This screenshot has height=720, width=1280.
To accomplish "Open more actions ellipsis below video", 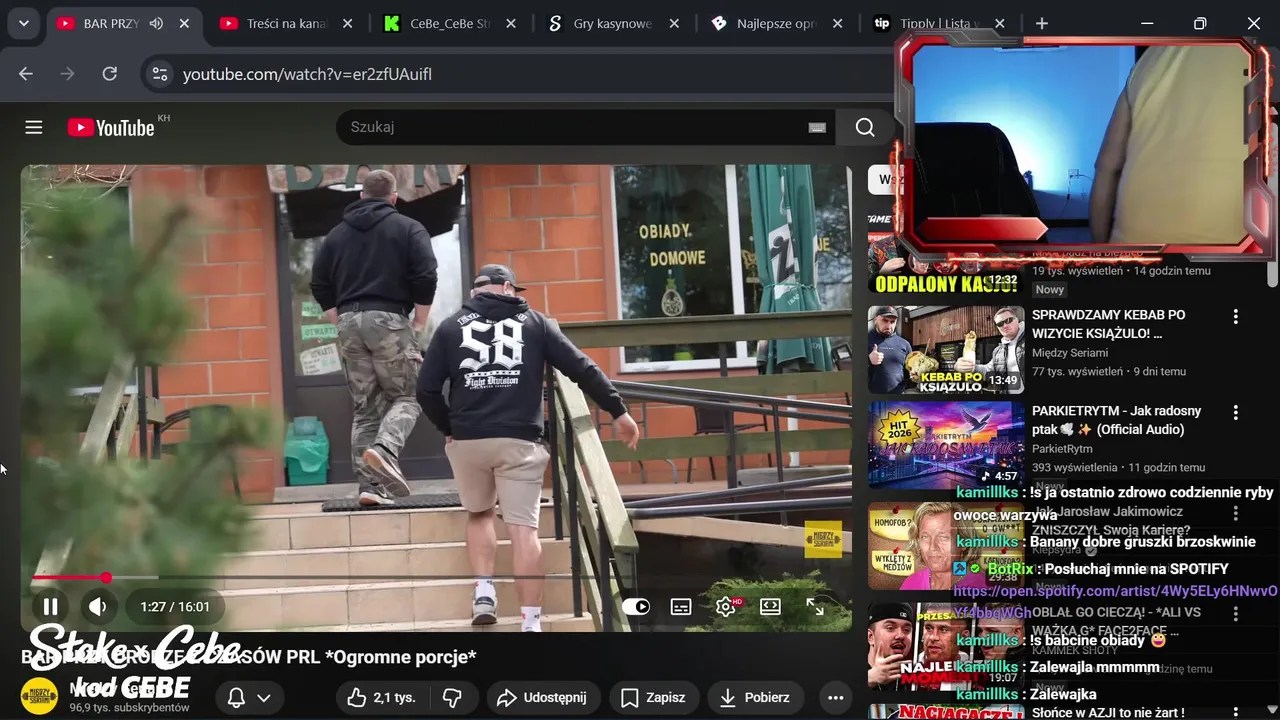I will pos(835,698).
